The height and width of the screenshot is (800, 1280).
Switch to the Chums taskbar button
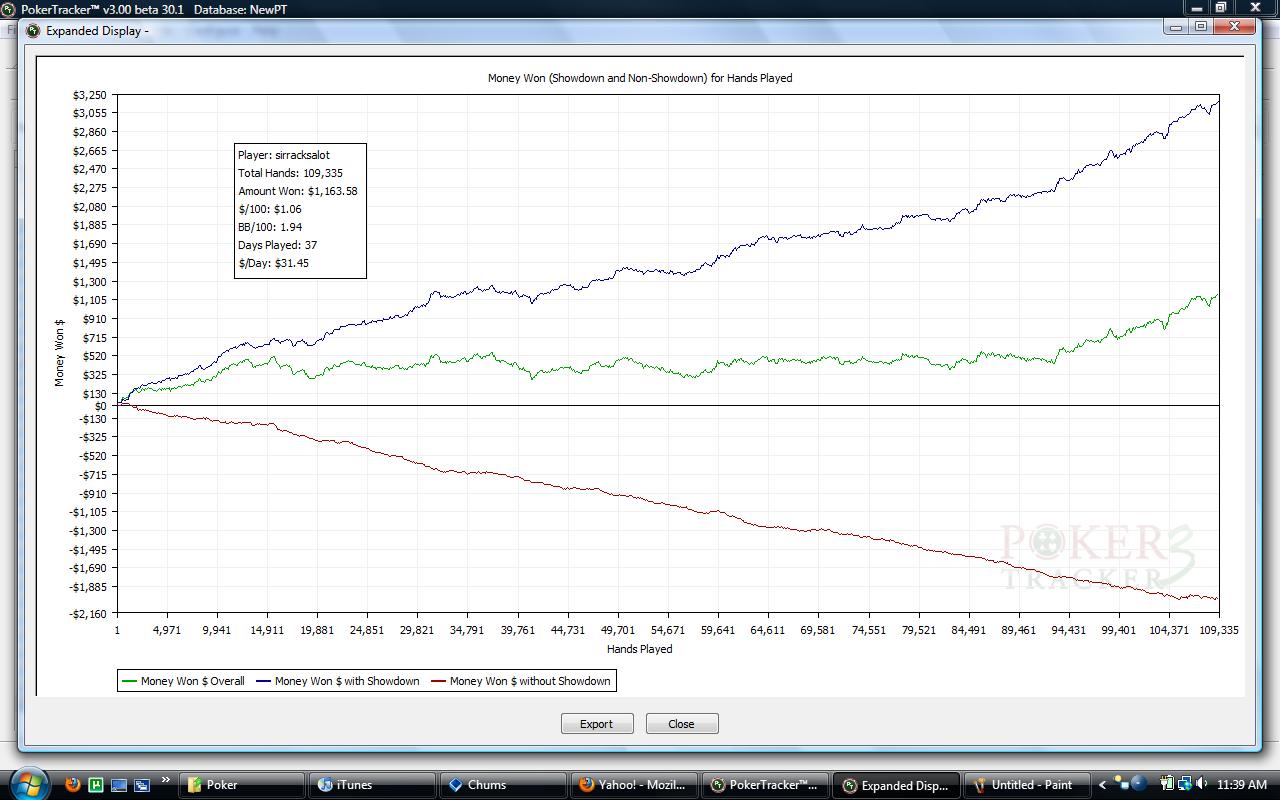click(x=503, y=785)
